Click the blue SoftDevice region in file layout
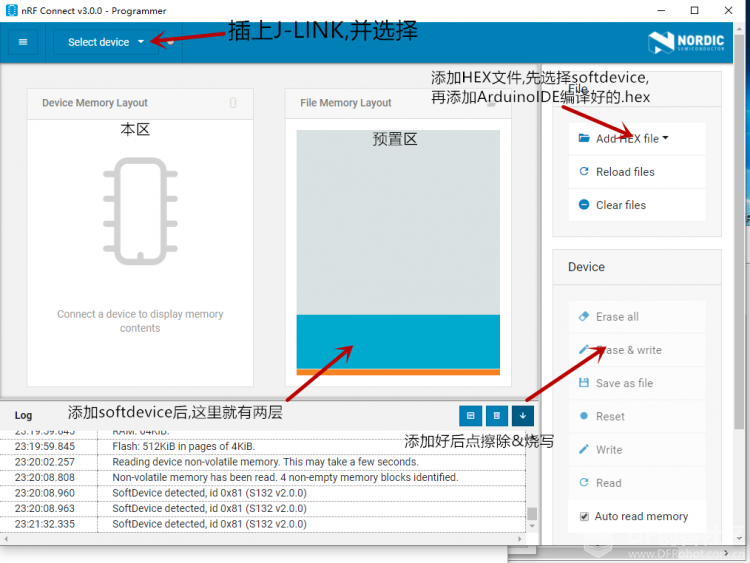The image size is (750, 563). (x=398, y=342)
